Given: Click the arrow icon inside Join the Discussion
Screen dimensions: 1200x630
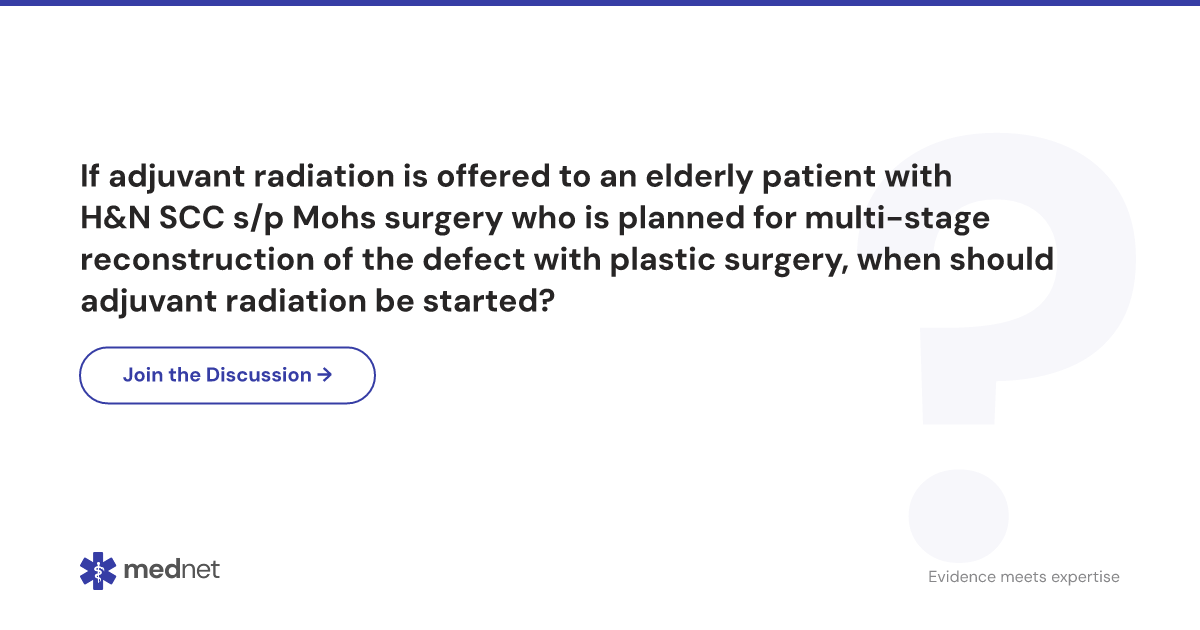Looking at the screenshot, I should (x=324, y=375).
